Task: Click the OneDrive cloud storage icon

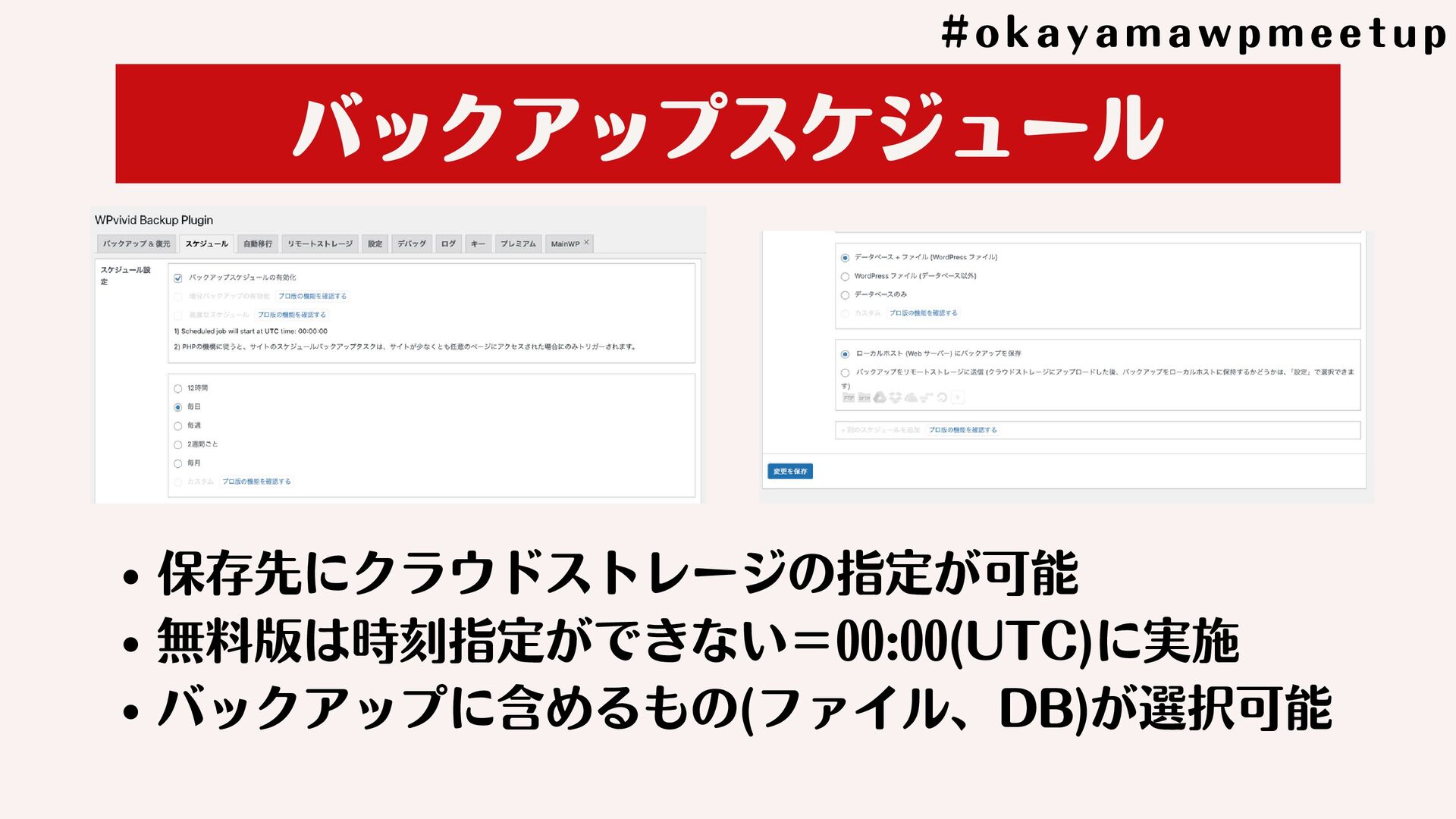Action: 911,397
